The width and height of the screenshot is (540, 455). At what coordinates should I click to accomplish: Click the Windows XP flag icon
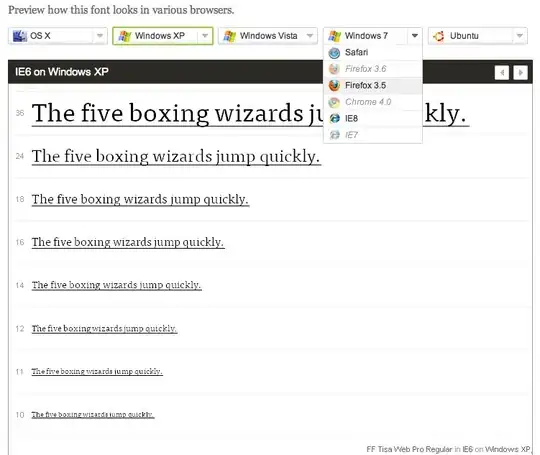(x=125, y=36)
